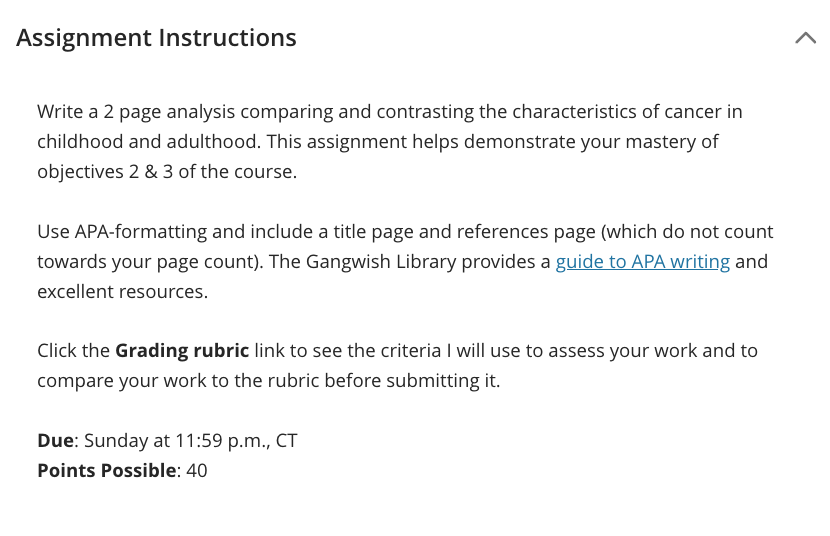This screenshot has height=536, width=830.
Task: Click the Assignment Instructions heading
Action: 156,38
